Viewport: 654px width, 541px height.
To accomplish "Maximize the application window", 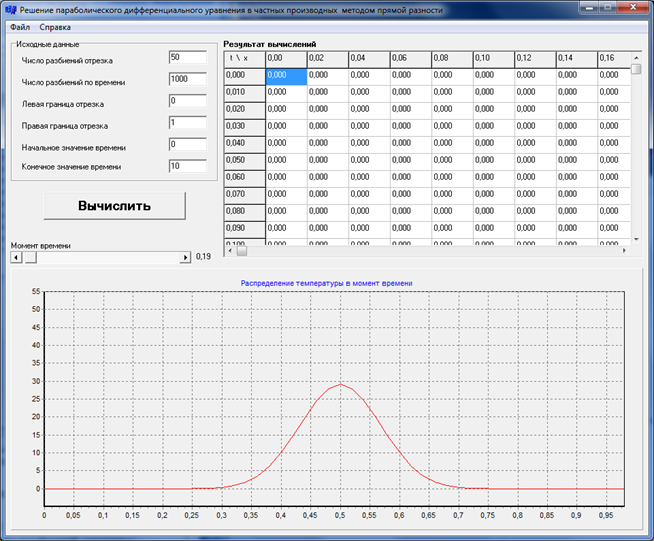I will coord(608,7).
